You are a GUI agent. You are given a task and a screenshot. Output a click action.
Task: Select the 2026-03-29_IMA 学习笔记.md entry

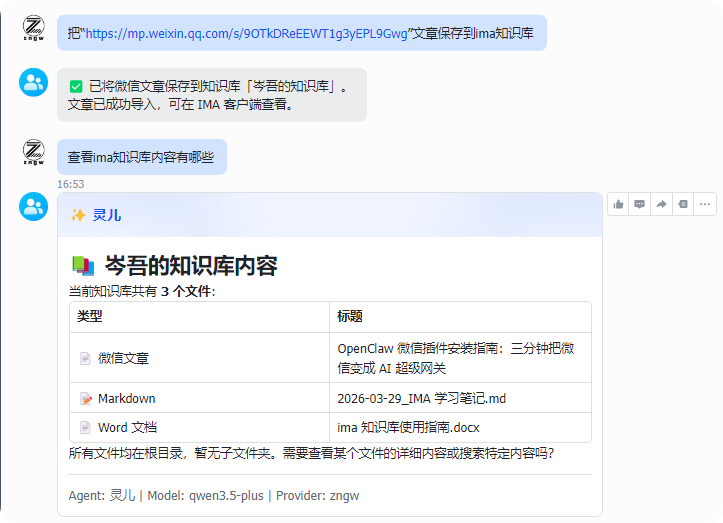tap(421, 399)
